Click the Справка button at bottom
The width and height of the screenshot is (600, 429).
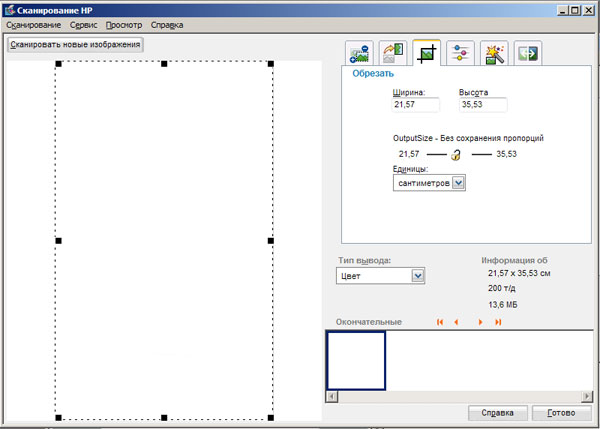[x=497, y=413]
